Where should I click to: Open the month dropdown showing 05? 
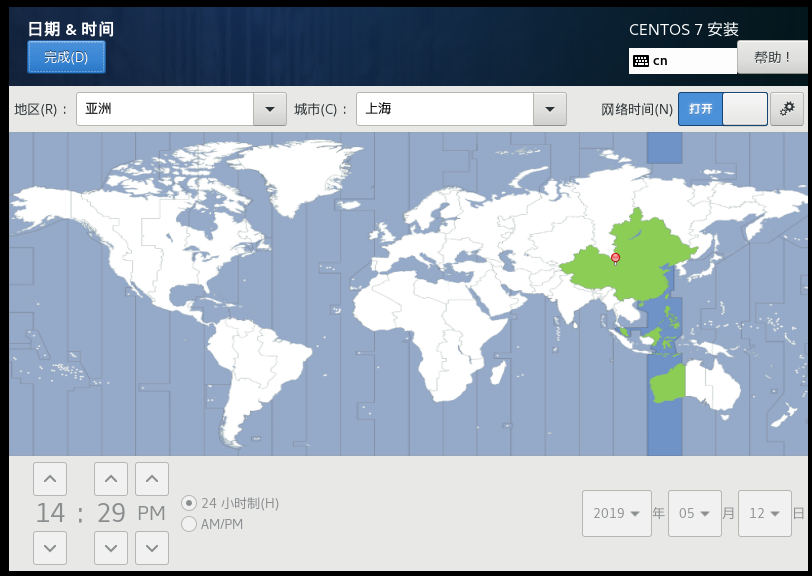pos(694,513)
